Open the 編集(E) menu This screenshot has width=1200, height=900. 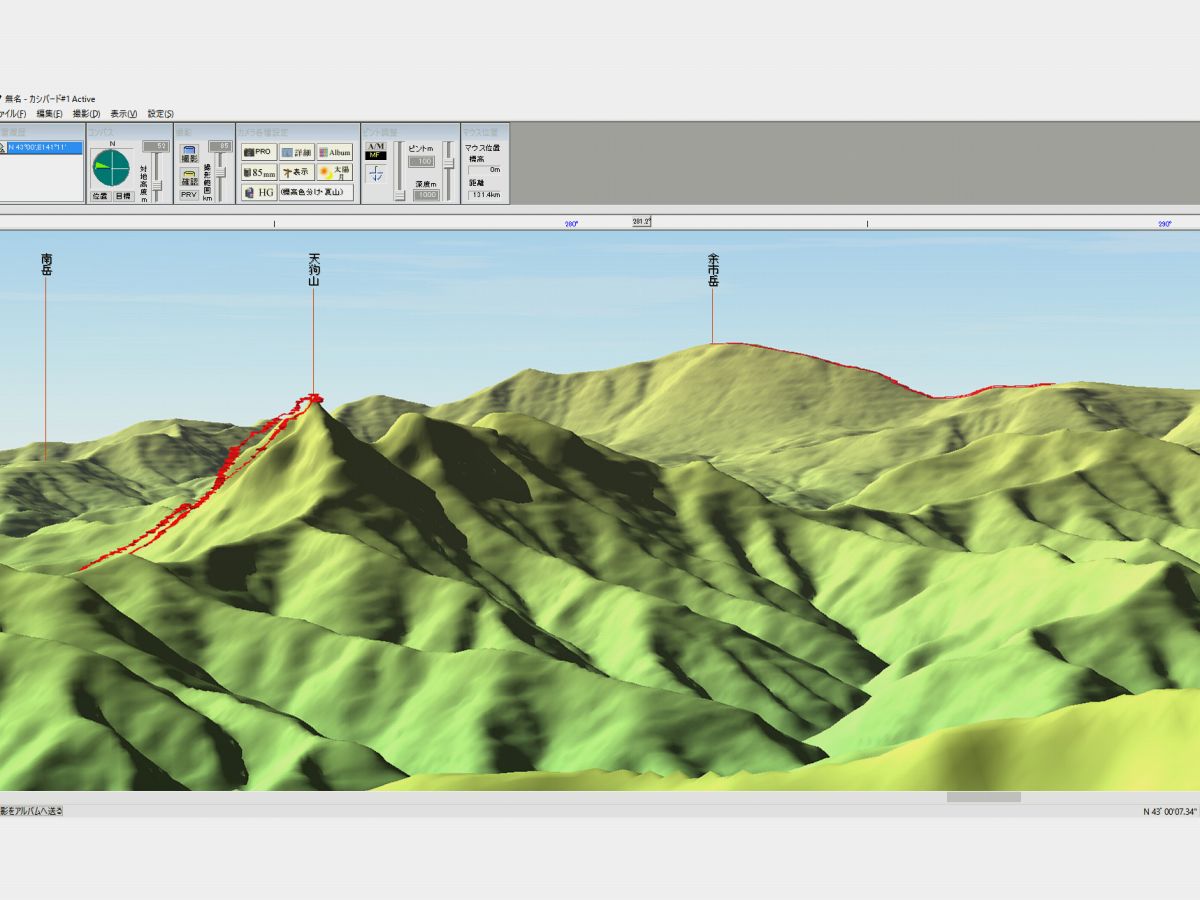pos(51,114)
